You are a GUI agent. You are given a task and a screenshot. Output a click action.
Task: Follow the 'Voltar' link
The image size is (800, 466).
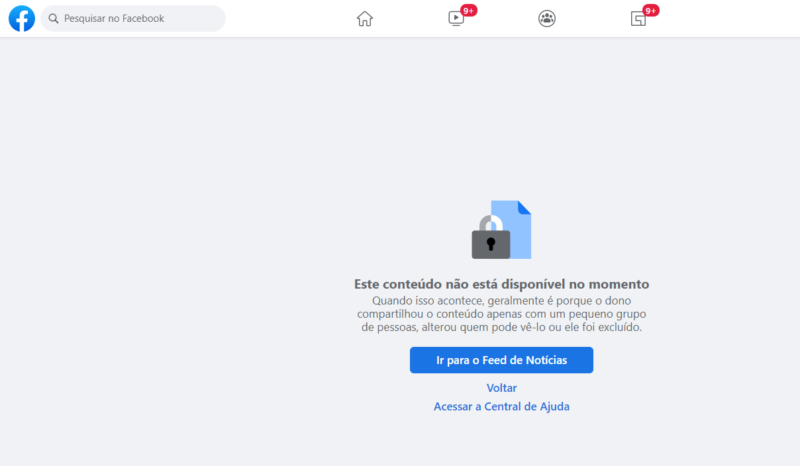501,388
